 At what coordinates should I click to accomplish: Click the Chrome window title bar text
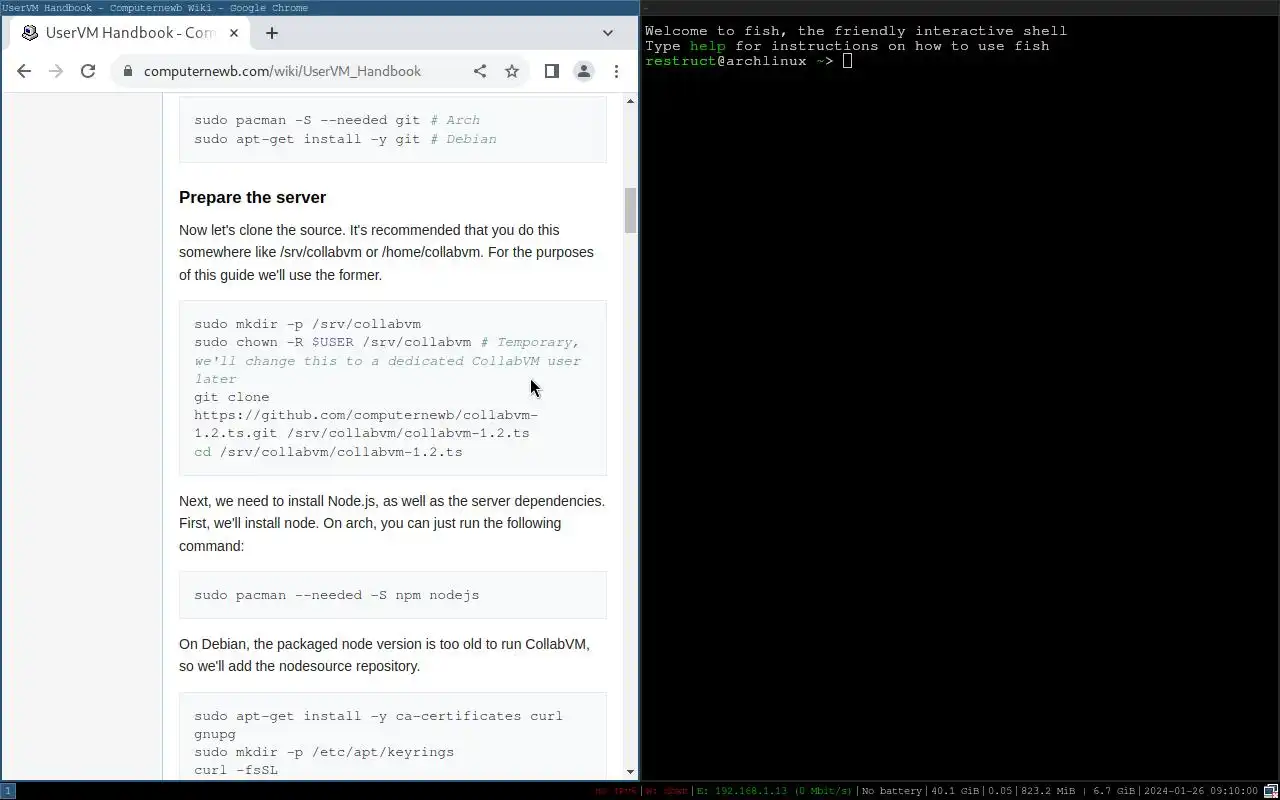pyautogui.click(x=155, y=8)
